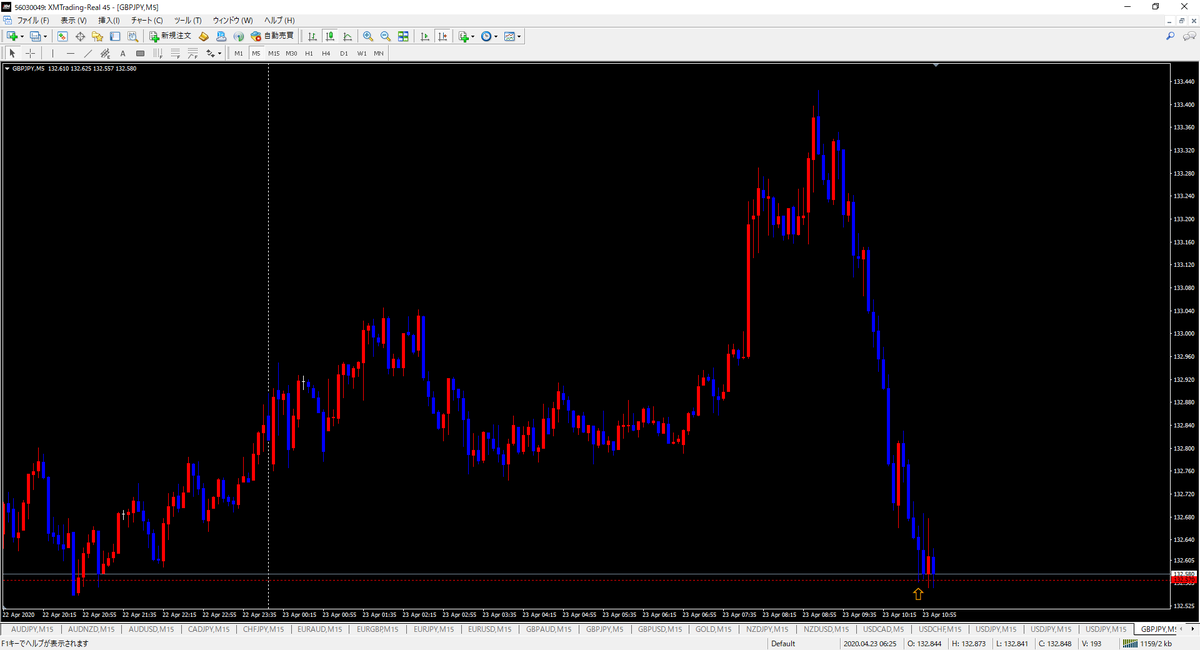Tile chart windows icon
The width and height of the screenshot is (1200, 650).
coord(403,36)
